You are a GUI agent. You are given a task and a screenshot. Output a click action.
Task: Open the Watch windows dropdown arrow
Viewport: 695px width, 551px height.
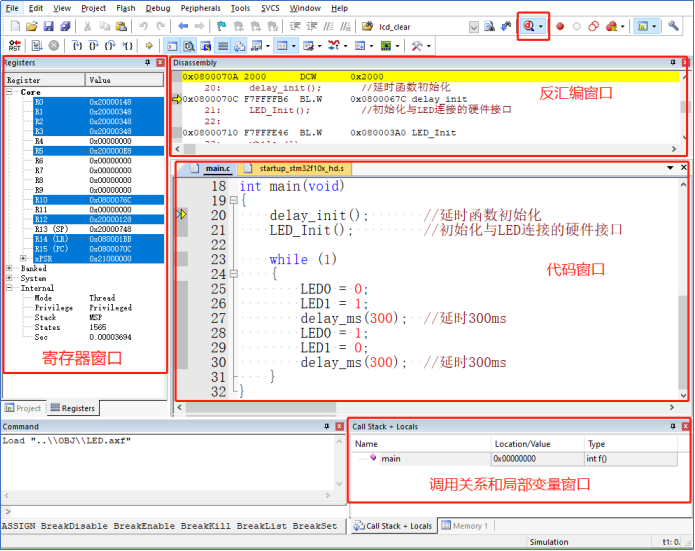pos(268,46)
